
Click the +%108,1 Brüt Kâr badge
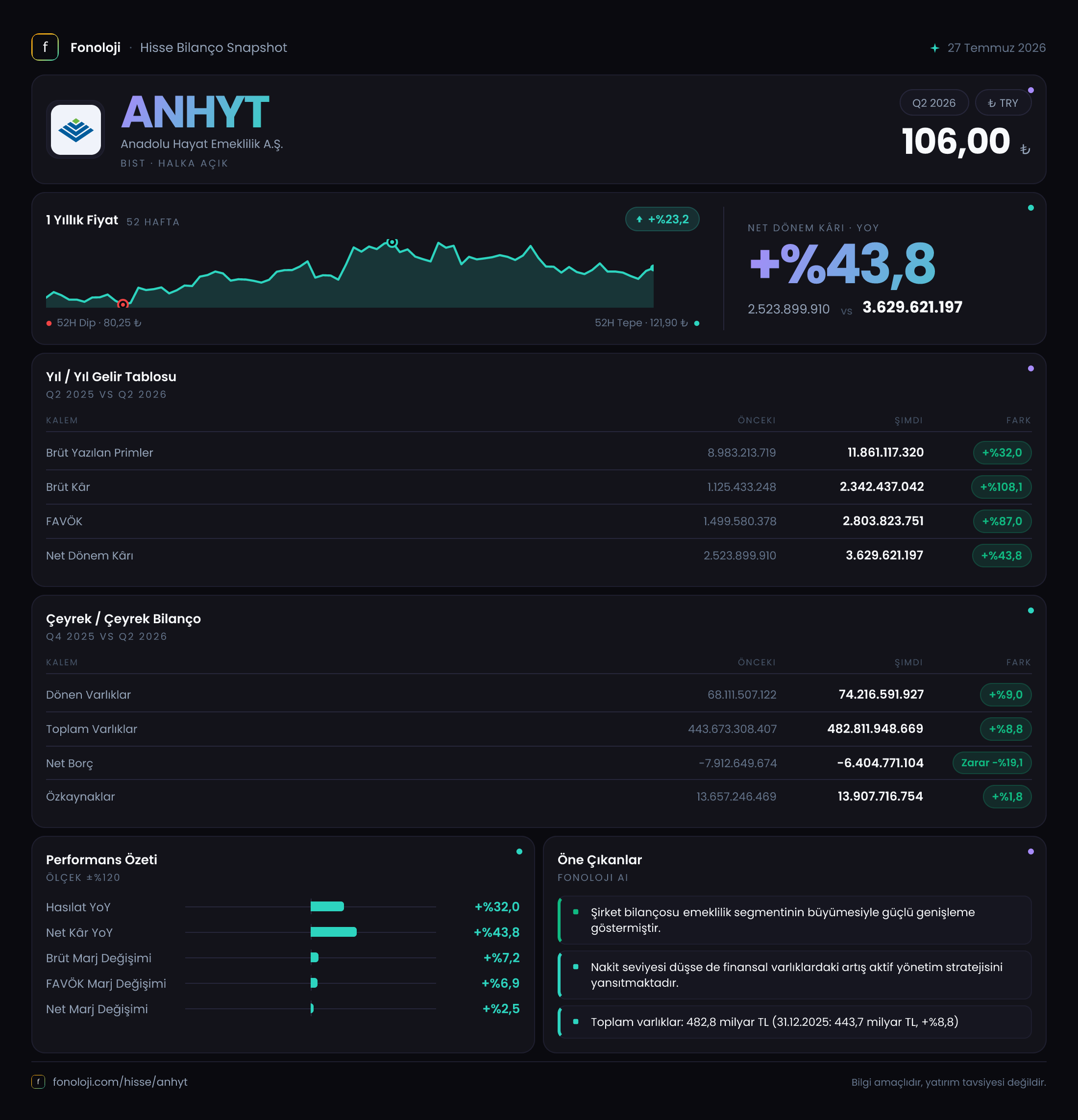point(1001,487)
